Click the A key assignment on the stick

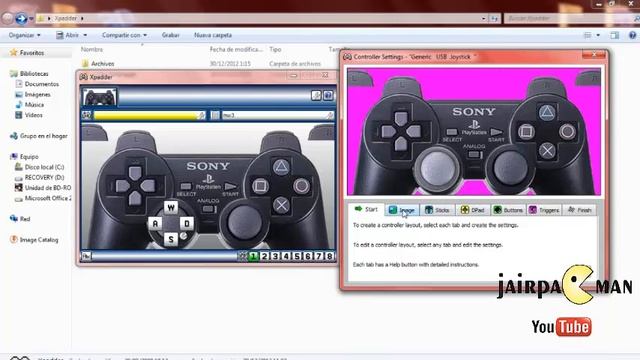coord(155,223)
